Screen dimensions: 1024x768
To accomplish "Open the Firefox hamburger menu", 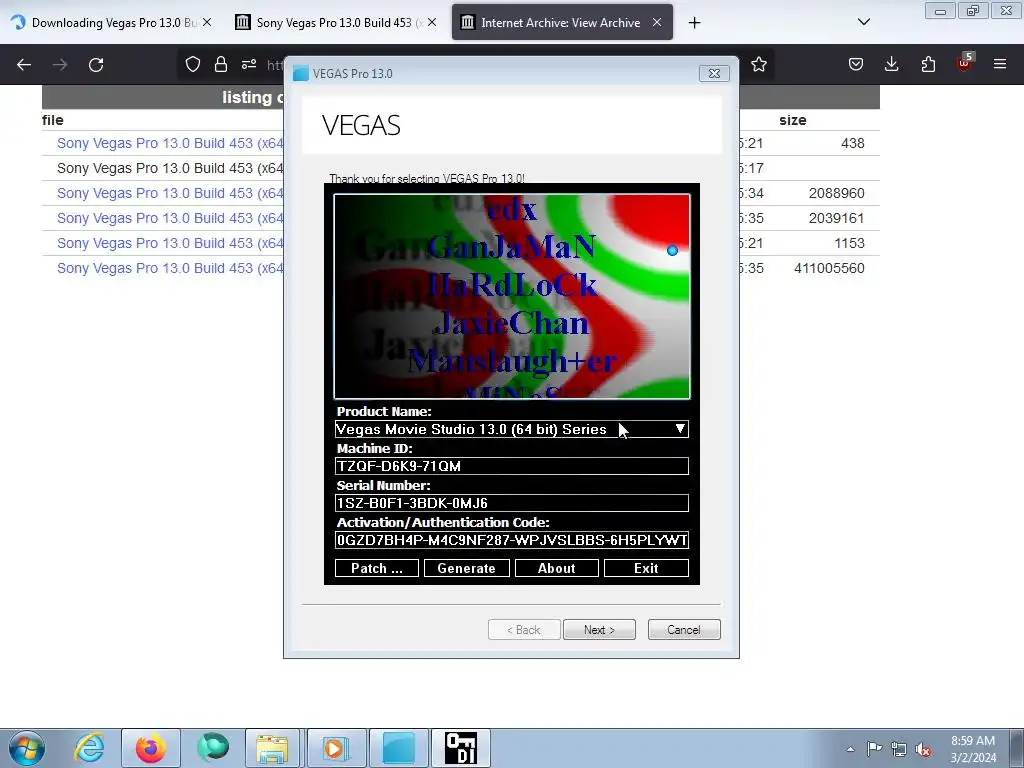I will pyautogui.click(x=1000, y=64).
